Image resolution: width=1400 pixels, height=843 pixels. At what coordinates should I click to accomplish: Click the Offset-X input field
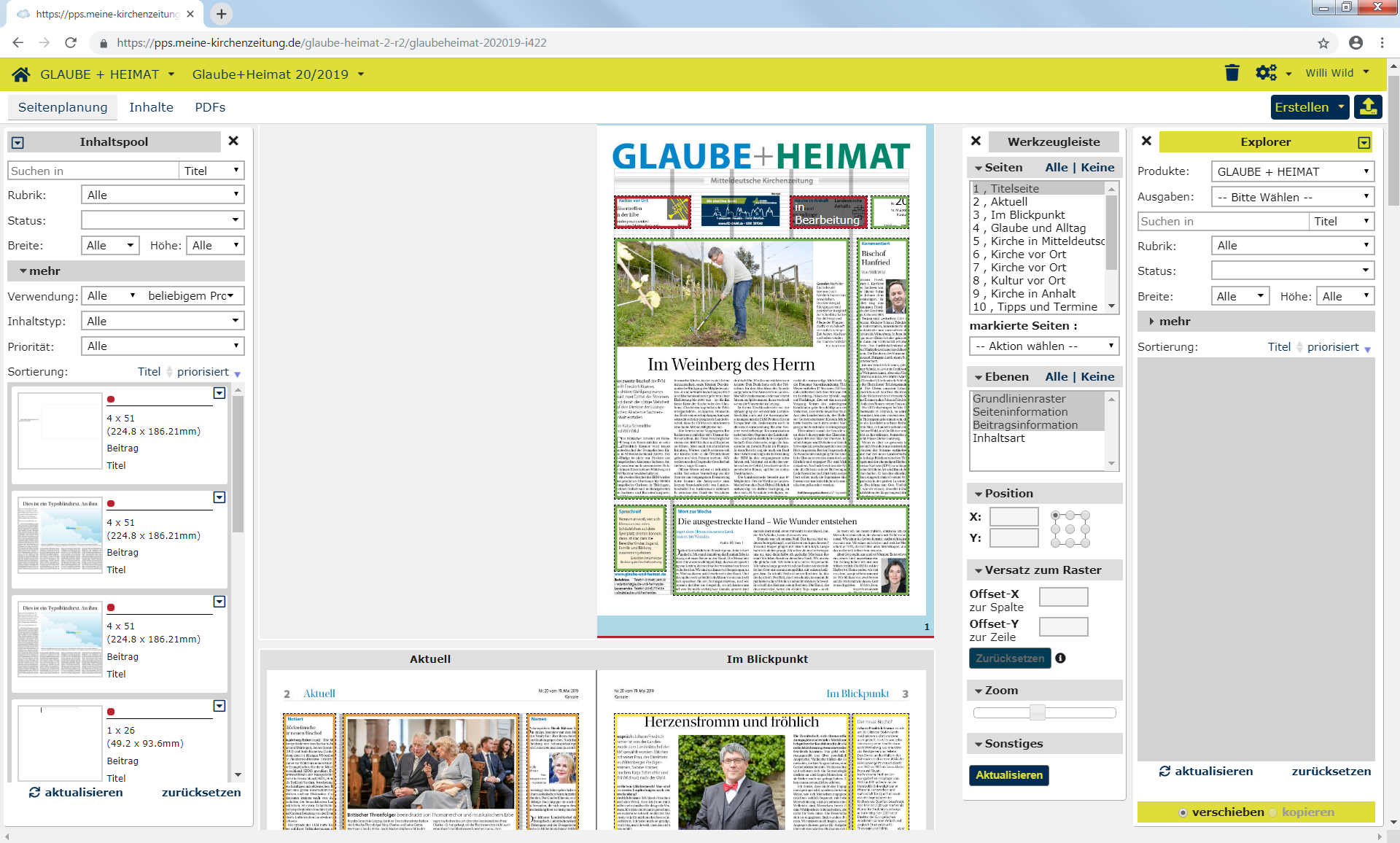tap(1063, 597)
